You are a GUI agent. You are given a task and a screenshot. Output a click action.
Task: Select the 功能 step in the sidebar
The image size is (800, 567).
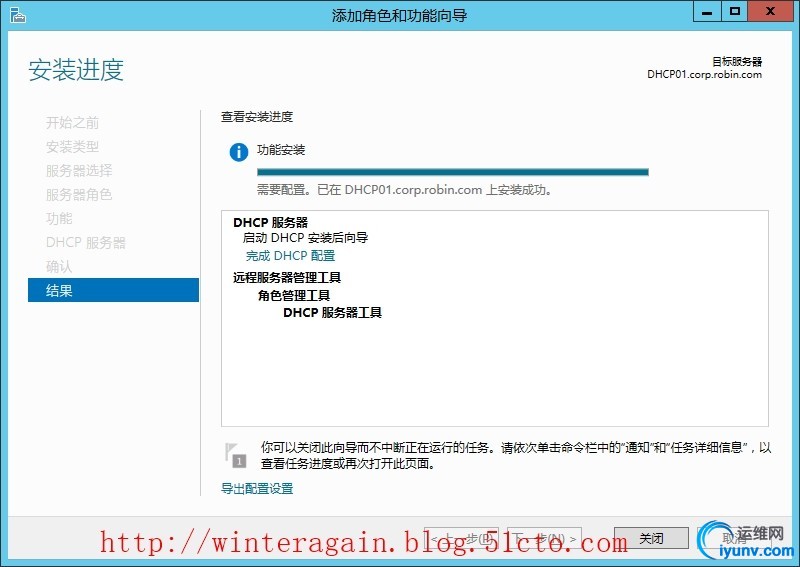click(59, 218)
